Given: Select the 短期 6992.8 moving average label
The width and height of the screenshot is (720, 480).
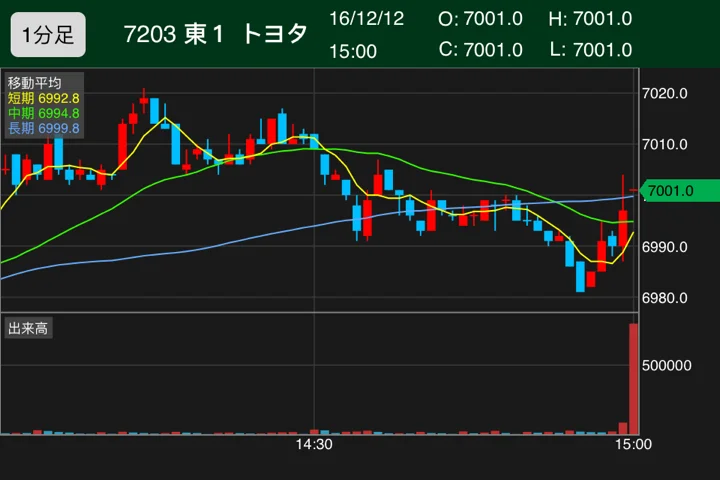Looking at the screenshot, I should [44, 98].
